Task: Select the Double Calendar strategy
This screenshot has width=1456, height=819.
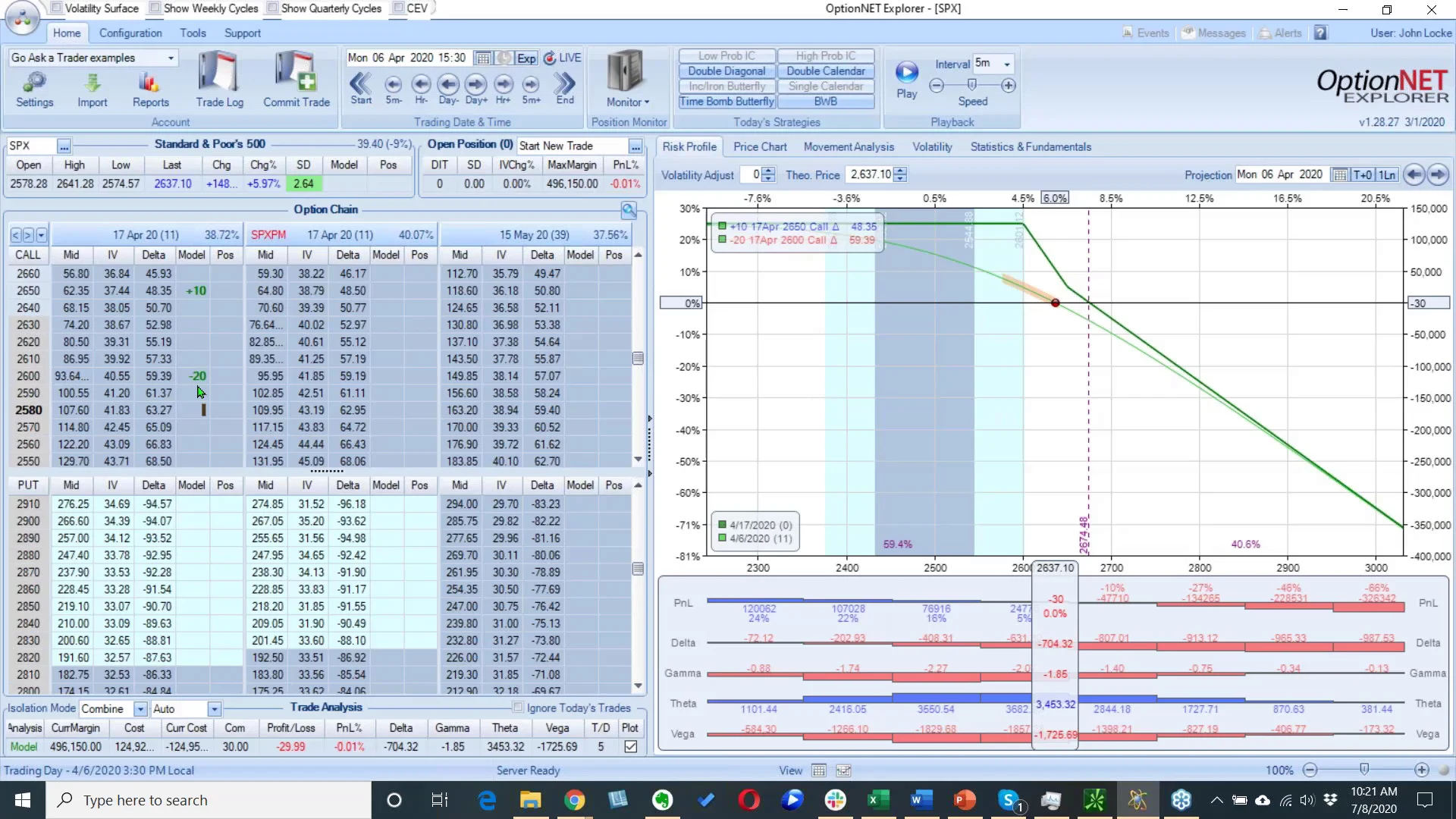Action: click(826, 71)
